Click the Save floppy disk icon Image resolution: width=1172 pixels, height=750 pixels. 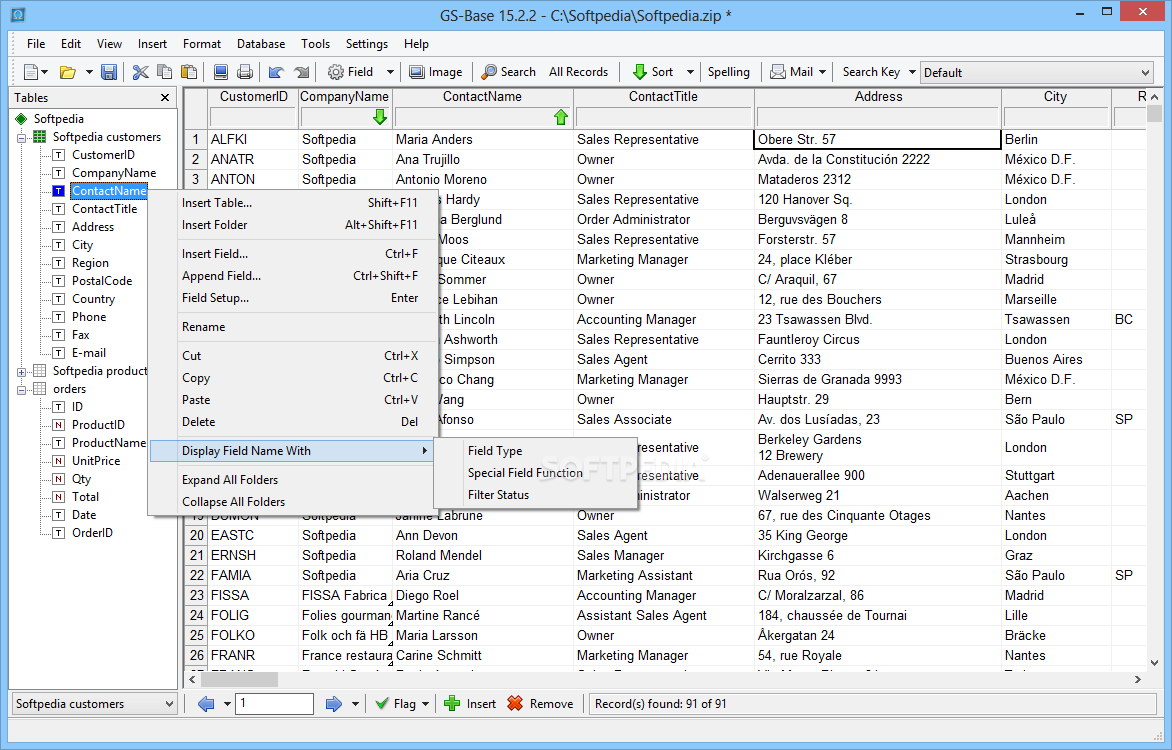click(x=109, y=72)
